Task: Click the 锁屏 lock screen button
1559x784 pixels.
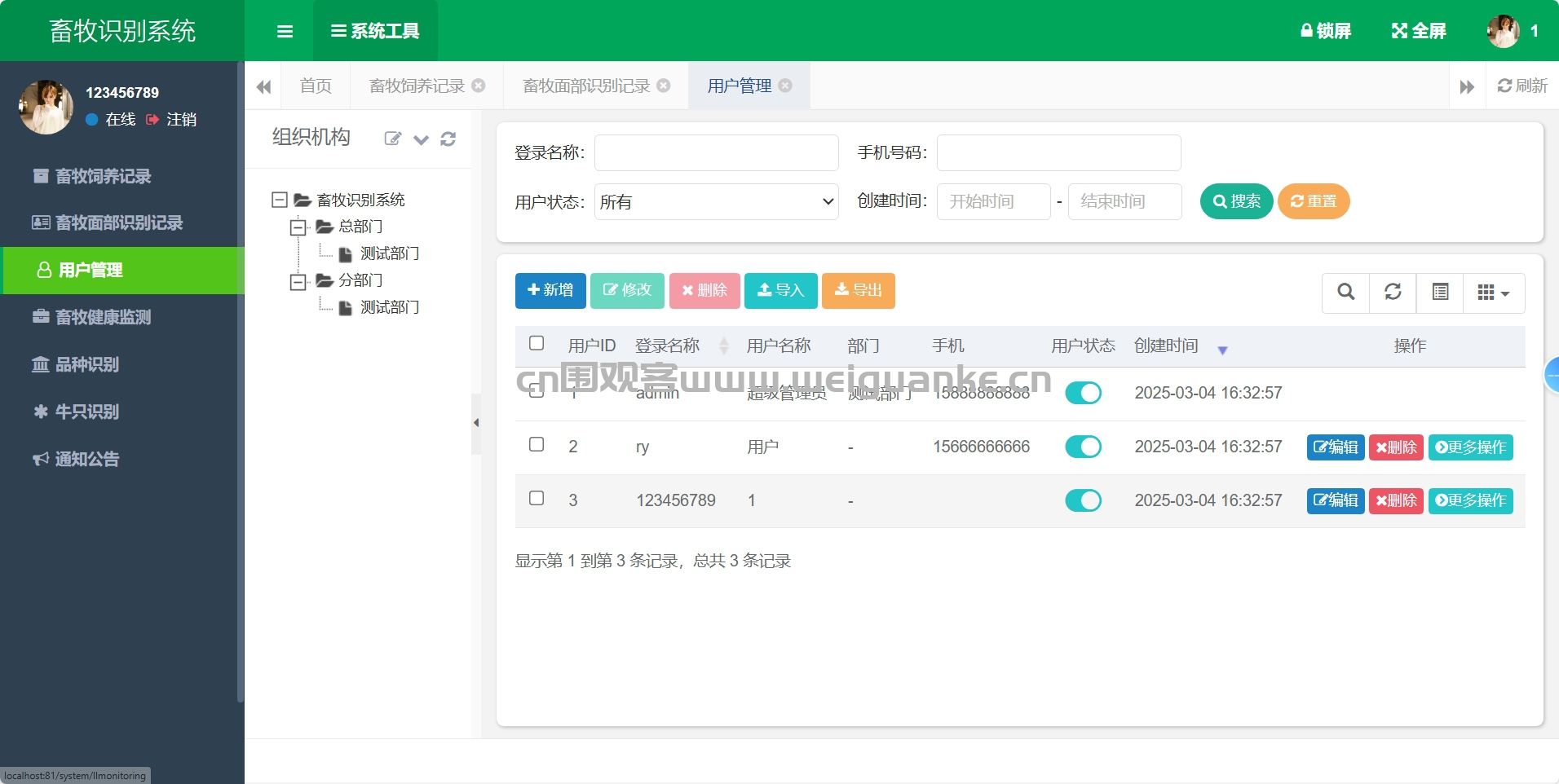Action: tap(1326, 31)
